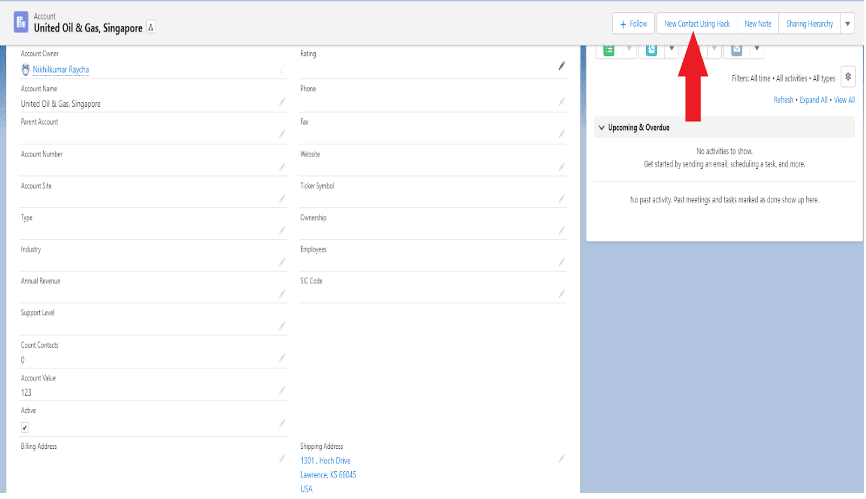Click the Account building icon in header
Screen dimensions: 866x499
[21, 22]
